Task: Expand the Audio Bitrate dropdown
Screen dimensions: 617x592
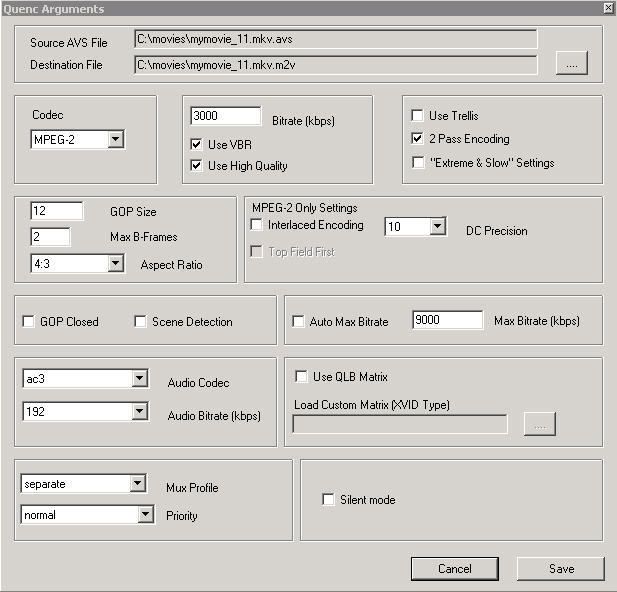Action: (x=85, y=411)
